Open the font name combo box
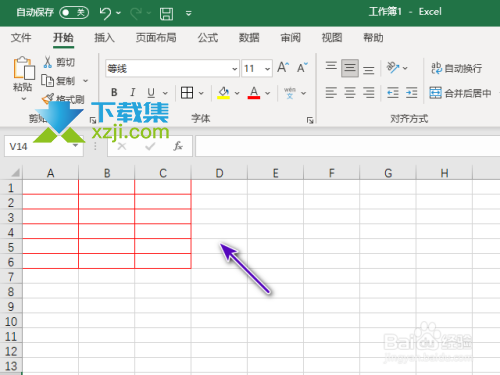The height and width of the screenshot is (375, 500). pos(172,68)
